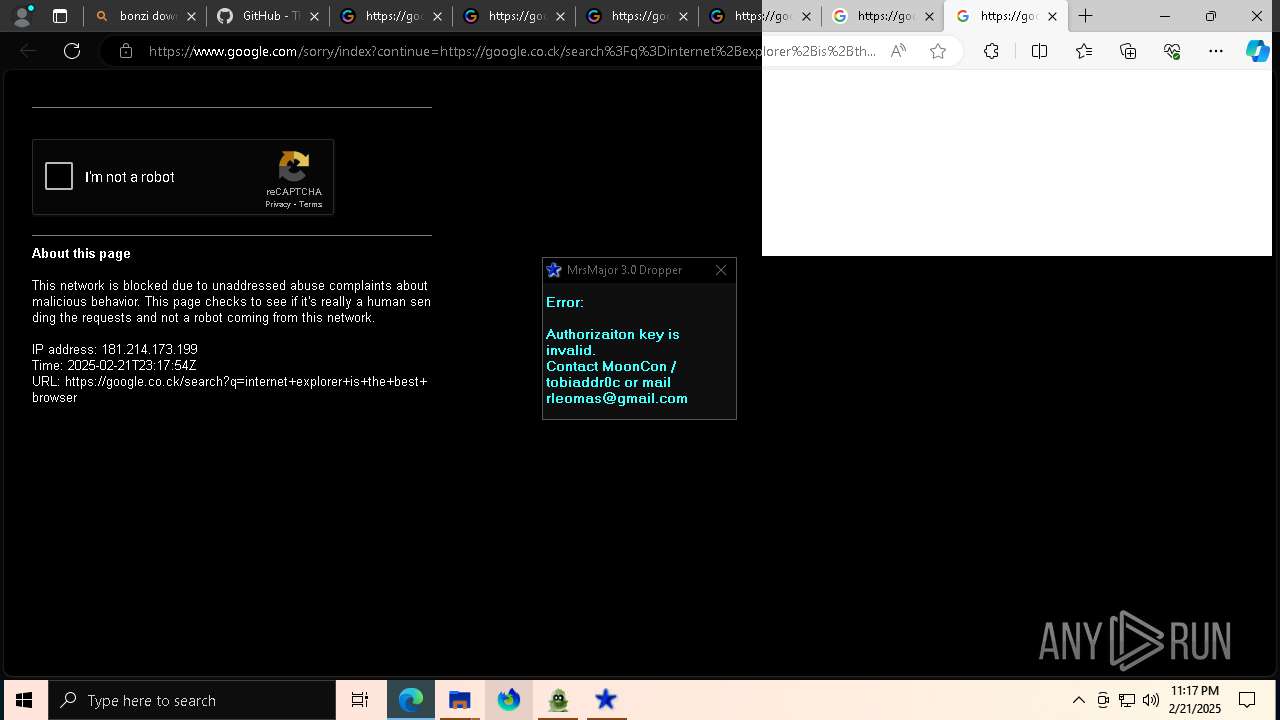Open Firefox taskbar icon
This screenshot has width=1280, height=720.
point(509,700)
